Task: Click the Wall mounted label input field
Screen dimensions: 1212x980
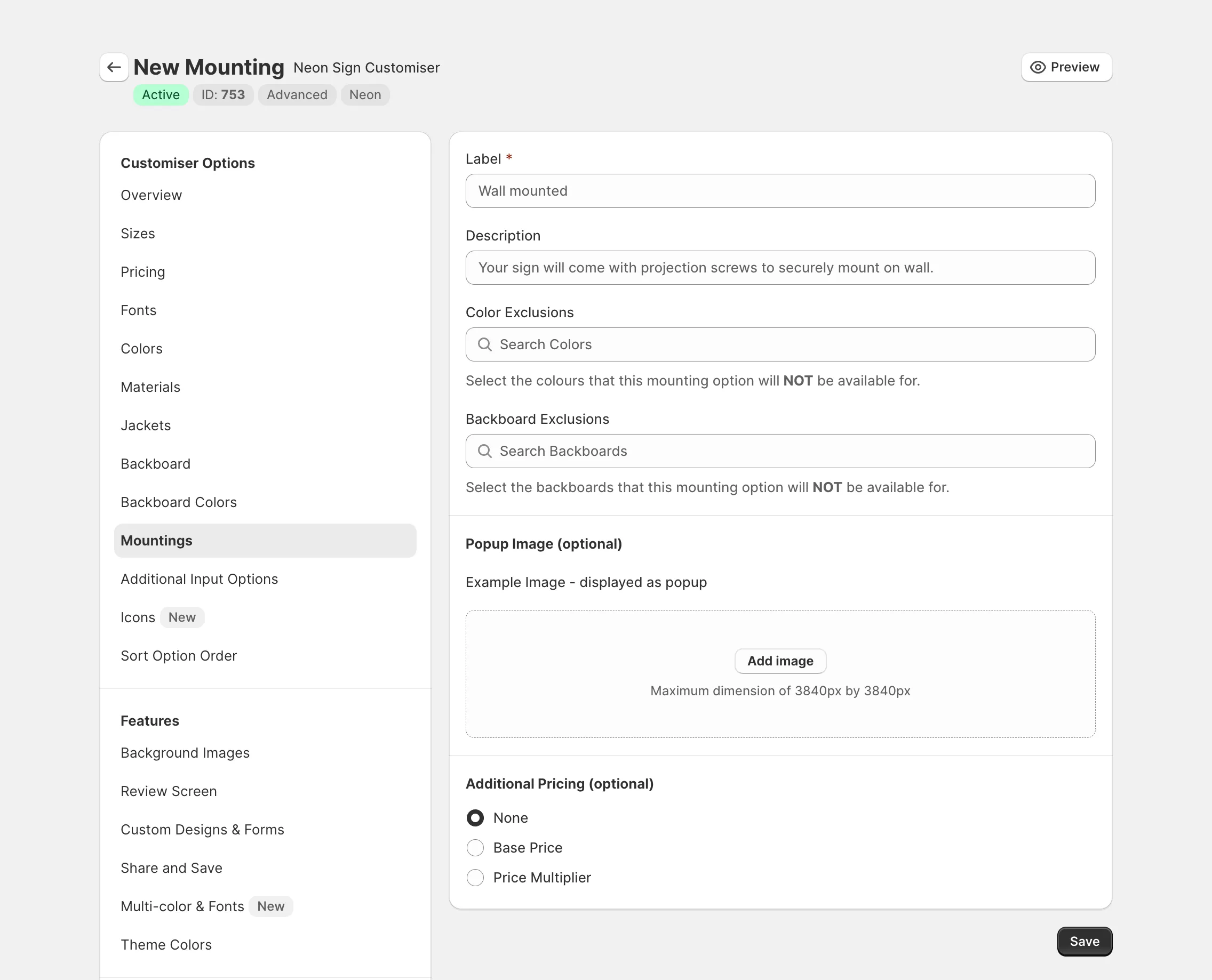Action: click(x=779, y=191)
